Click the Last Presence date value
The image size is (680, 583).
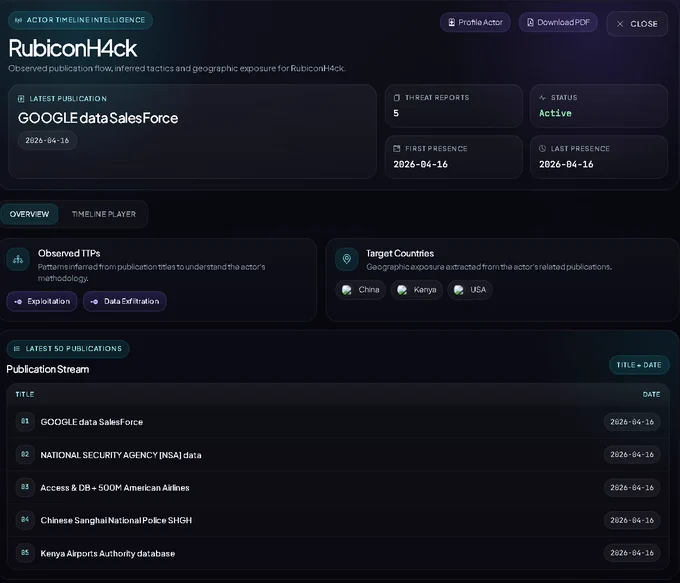pyautogui.click(x=566, y=164)
